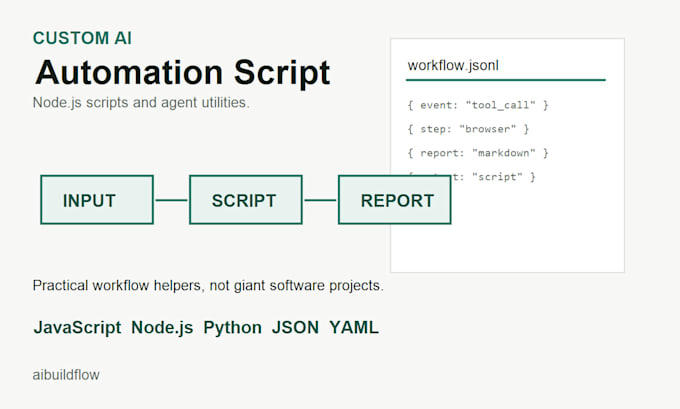This screenshot has width=680, height=409.
Task: Click the REPORT box in the diagram
Action: tap(395, 200)
